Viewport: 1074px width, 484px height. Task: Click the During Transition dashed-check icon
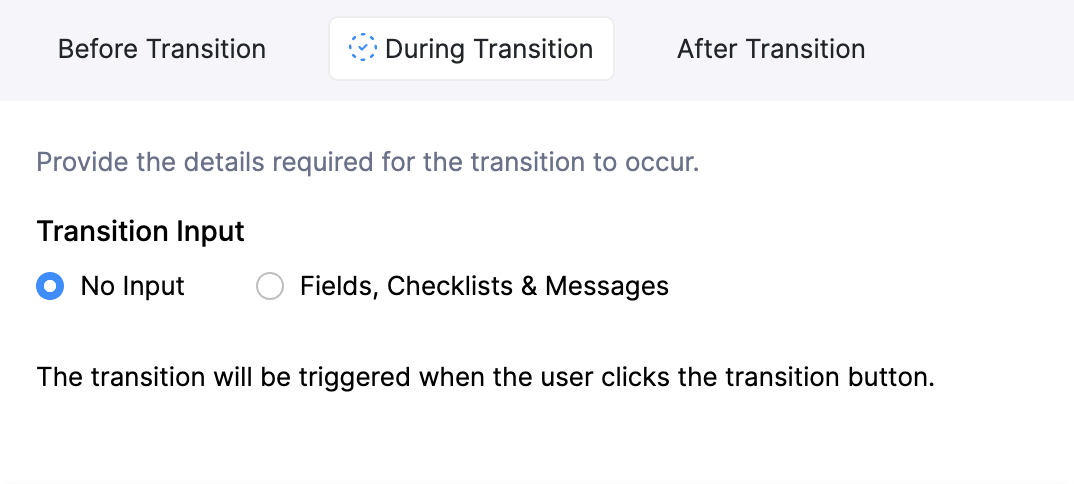pyautogui.click(x=362, y=48)
